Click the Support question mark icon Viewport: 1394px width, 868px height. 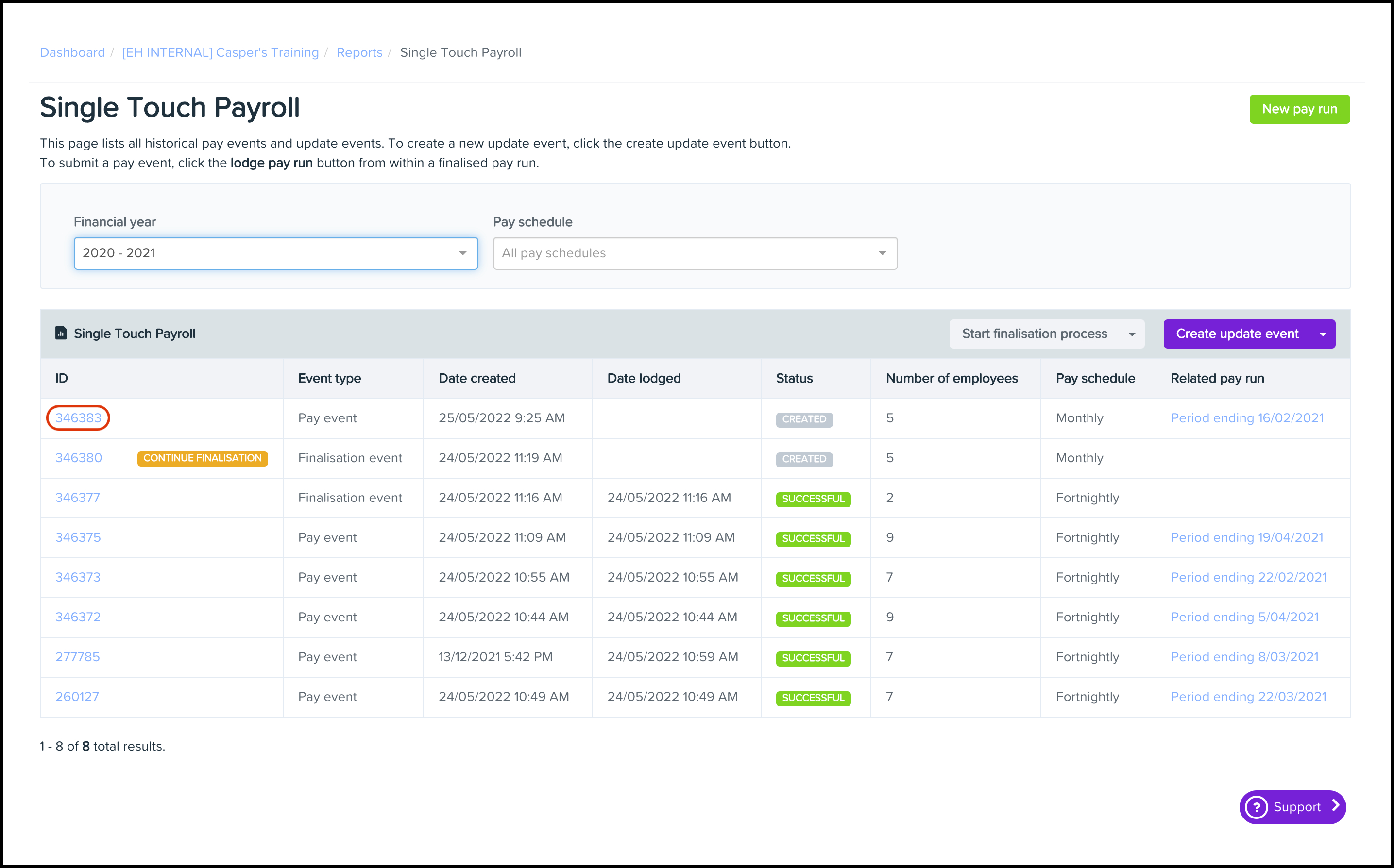coord(1256,807)
